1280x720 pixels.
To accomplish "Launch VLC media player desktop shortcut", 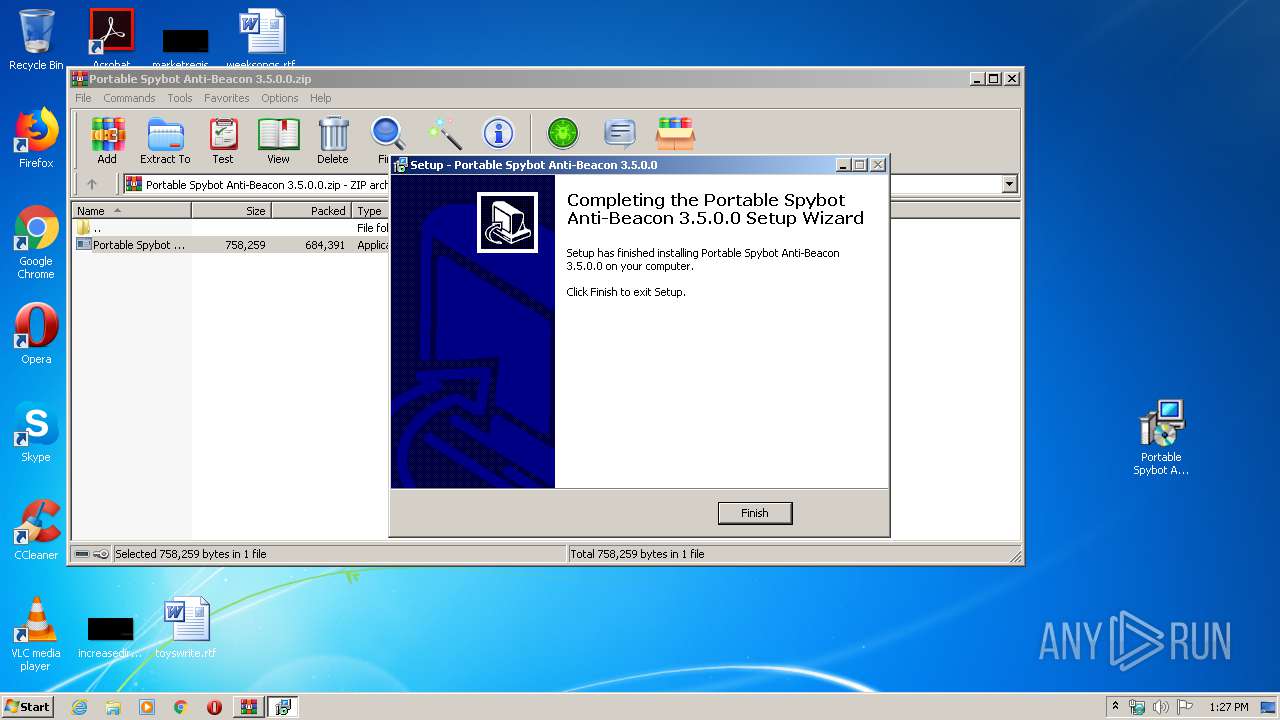I will (x=36, y=634).
